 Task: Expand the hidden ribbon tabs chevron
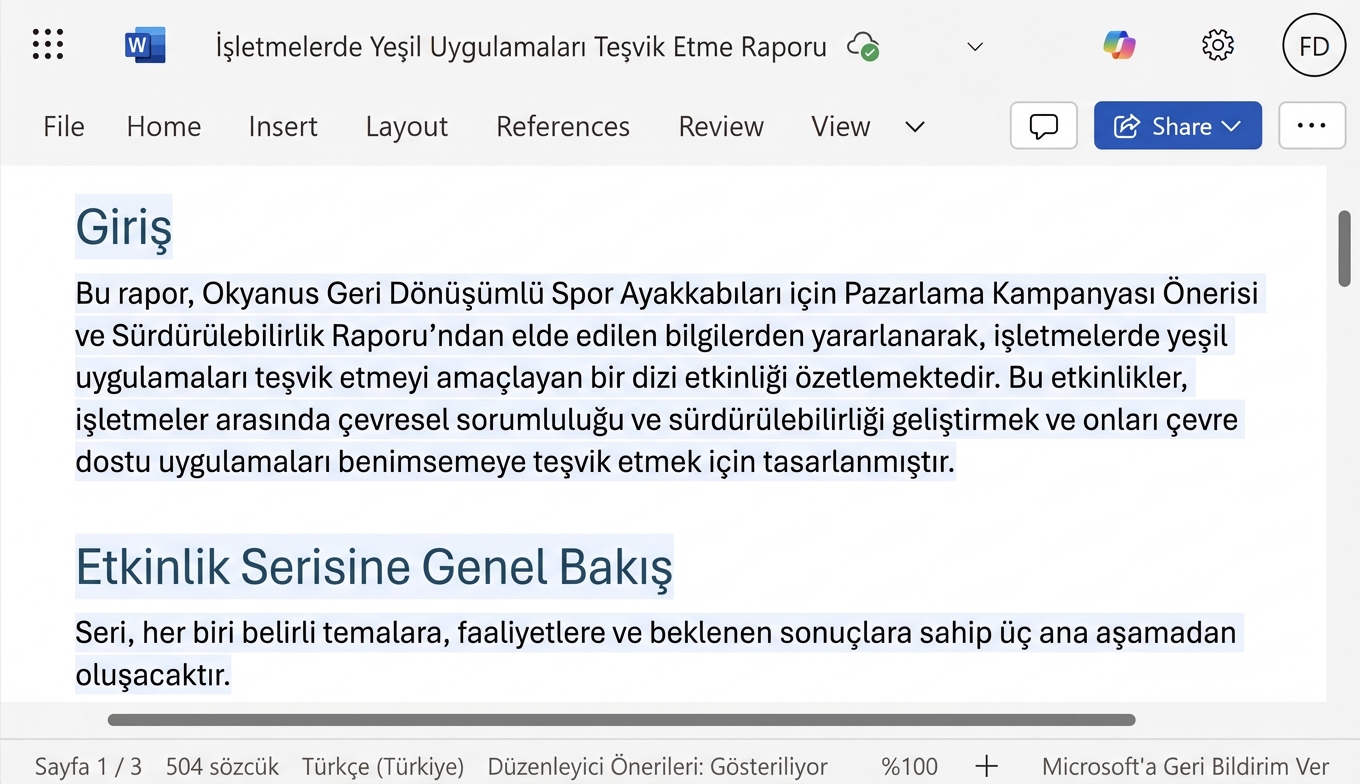[x=914, y=128]
